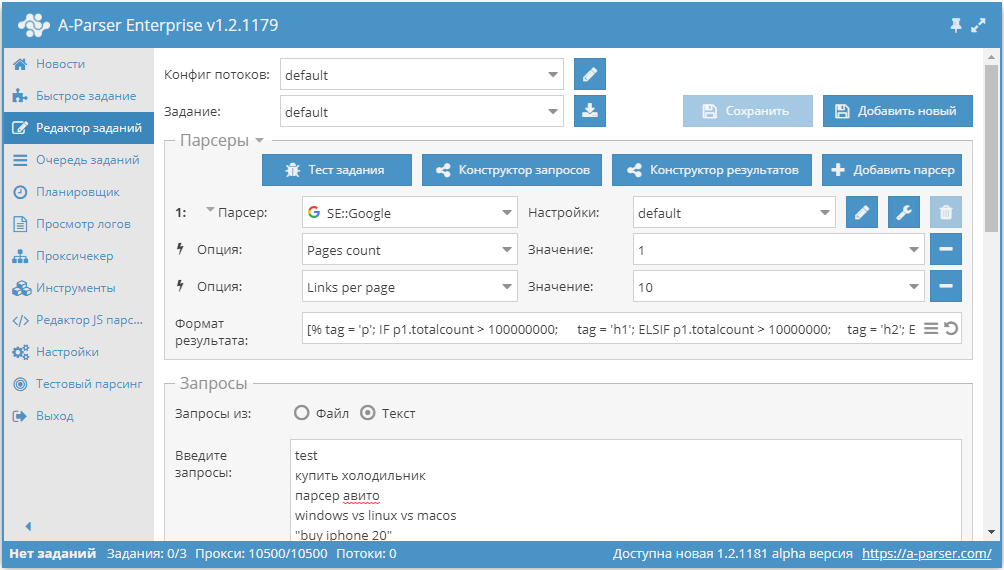Open result format lines menu icon

click(x=931, y=329)
